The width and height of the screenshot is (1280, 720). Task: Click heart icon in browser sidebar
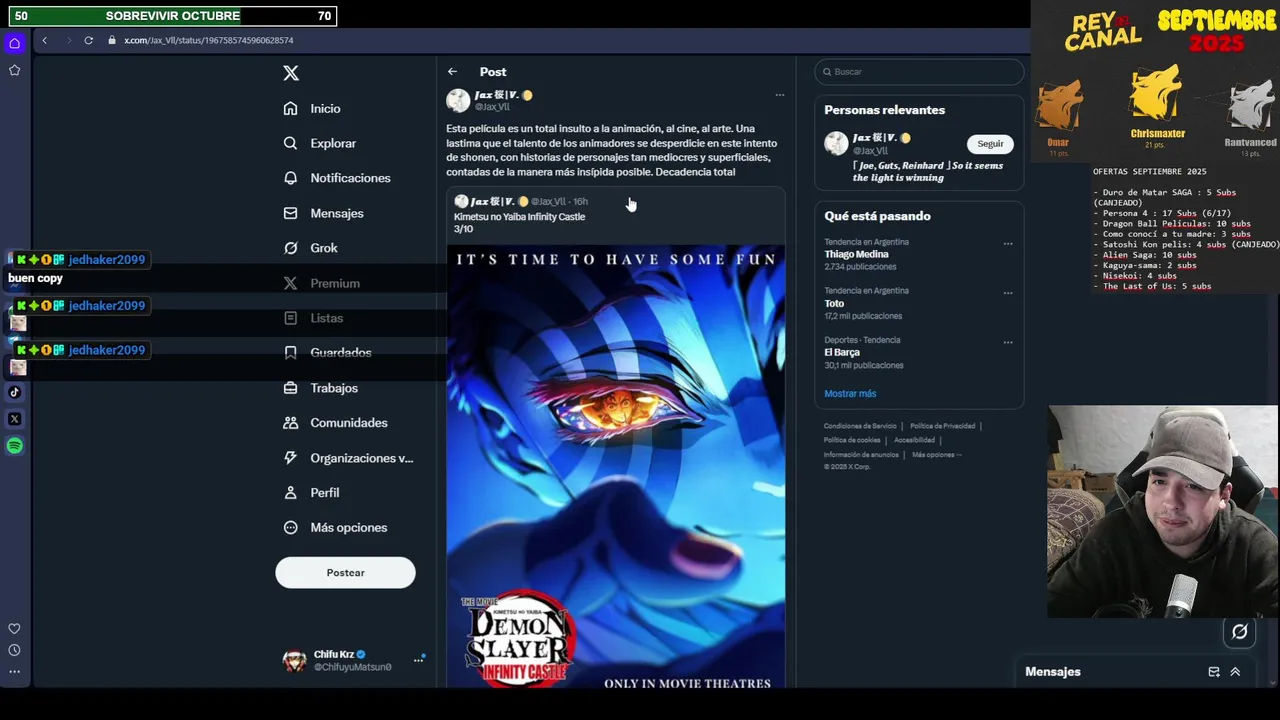click(14, 629)
